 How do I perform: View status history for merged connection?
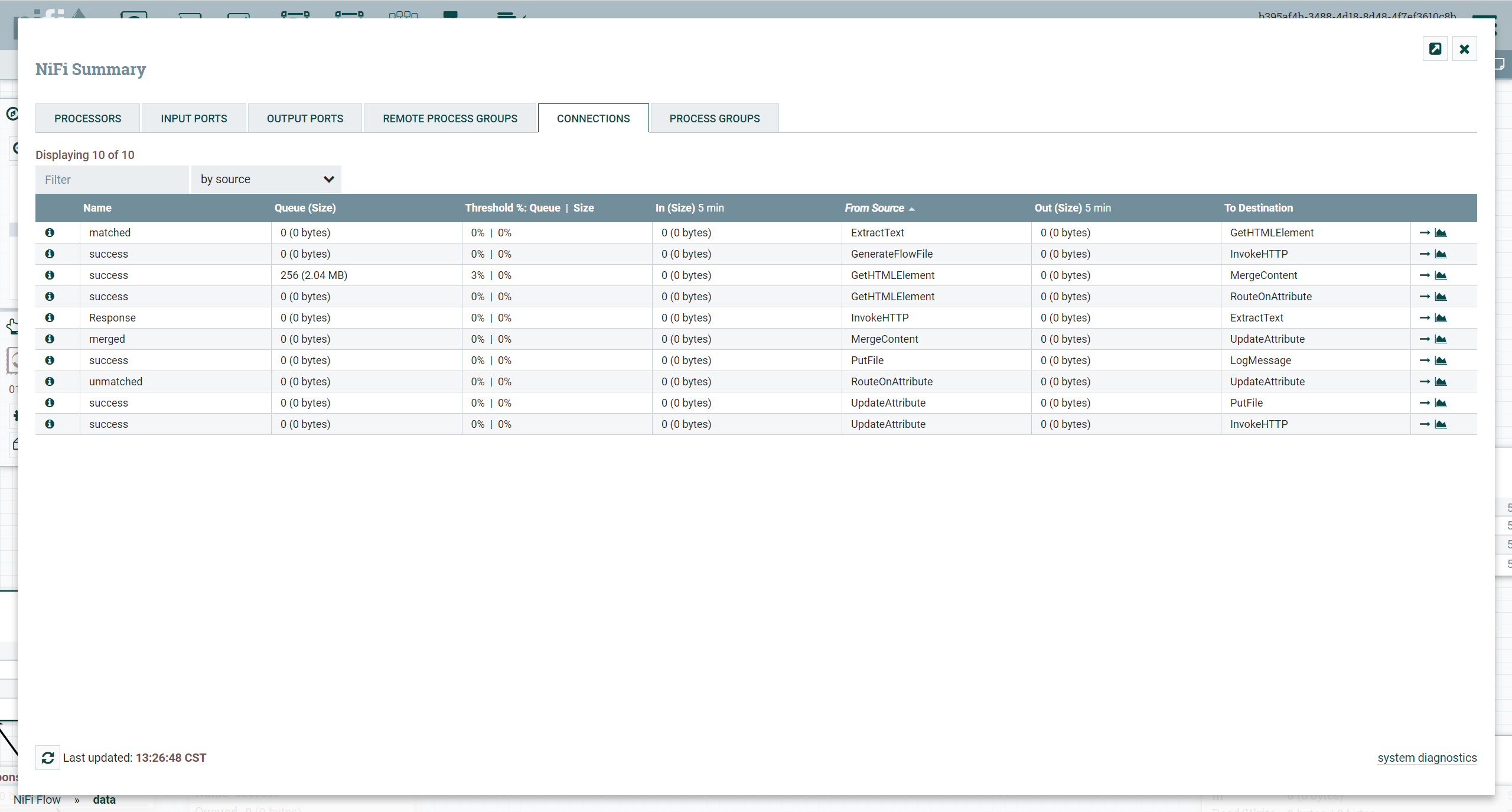(x=1441, y=339)
